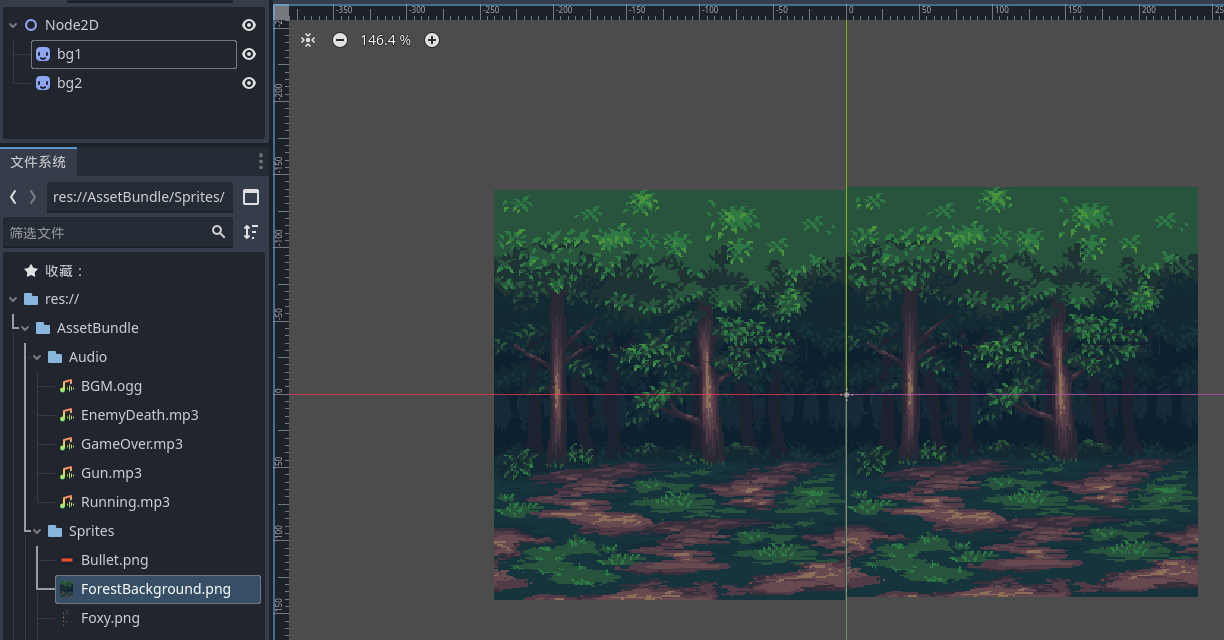
Task: Collapse the res:// root folder
Action: pyautogui.click(x=13, y=299)
